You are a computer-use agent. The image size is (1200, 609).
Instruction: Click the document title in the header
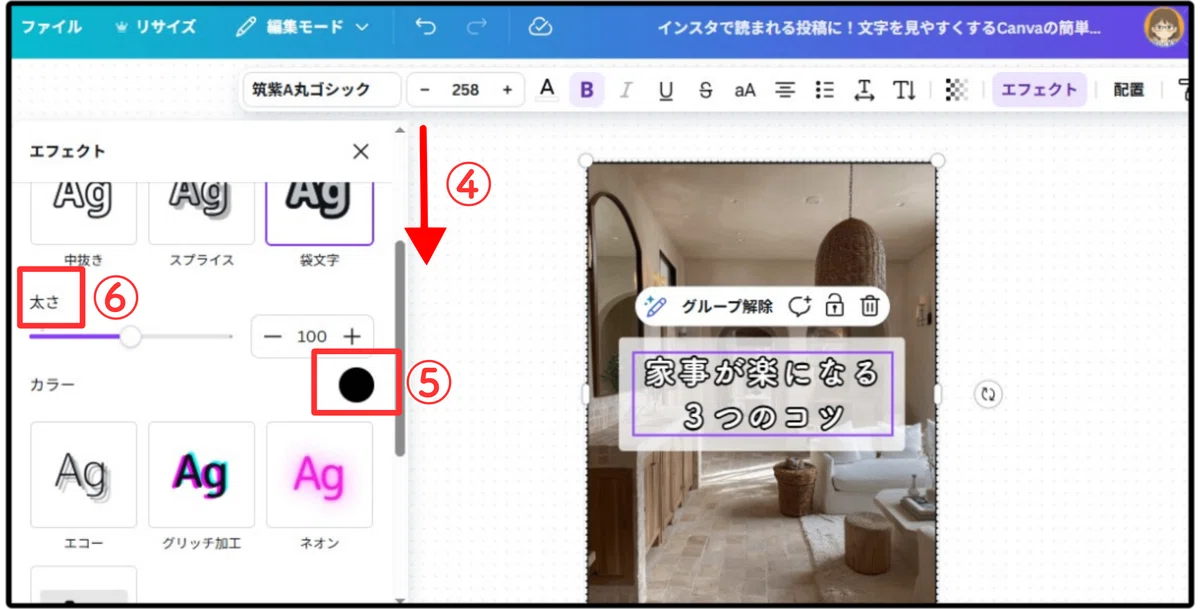[879, 28]
